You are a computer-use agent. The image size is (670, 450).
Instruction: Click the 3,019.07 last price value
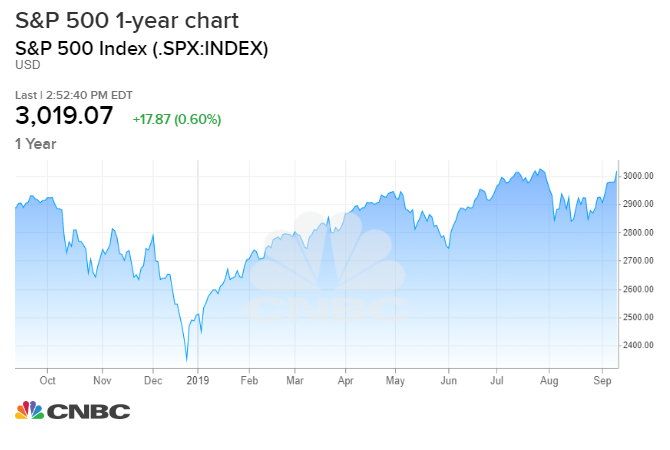(64, 117)
